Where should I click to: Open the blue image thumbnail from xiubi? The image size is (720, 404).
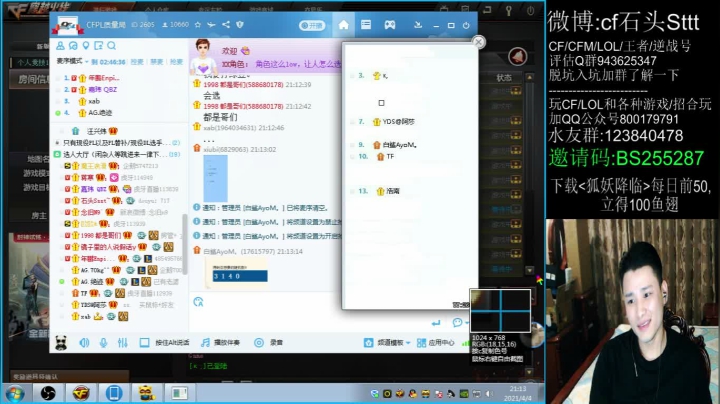coord(215,178)
